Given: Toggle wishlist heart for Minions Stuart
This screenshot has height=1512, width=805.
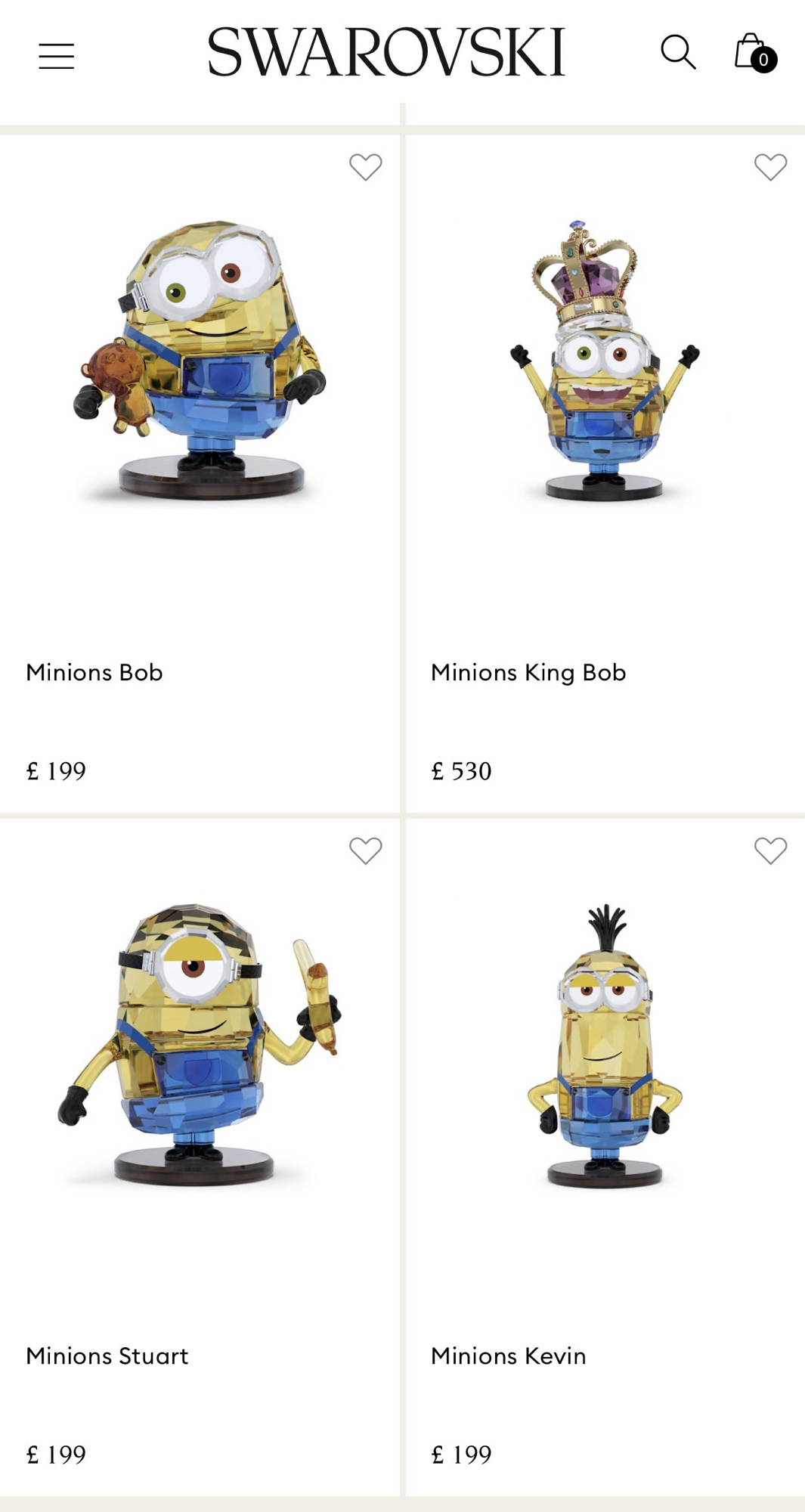Looking at the screenshot, I should pos(366,851).
